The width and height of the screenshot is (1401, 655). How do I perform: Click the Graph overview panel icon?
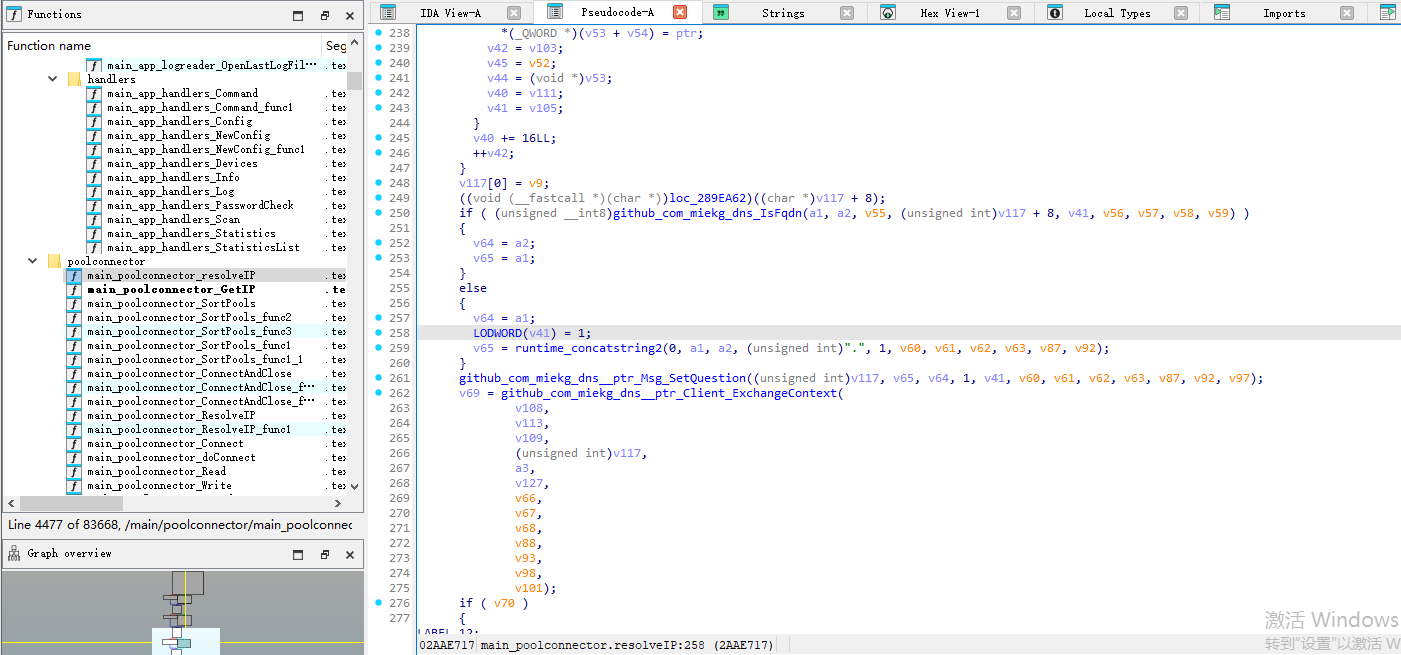click(x=15, y=553)
